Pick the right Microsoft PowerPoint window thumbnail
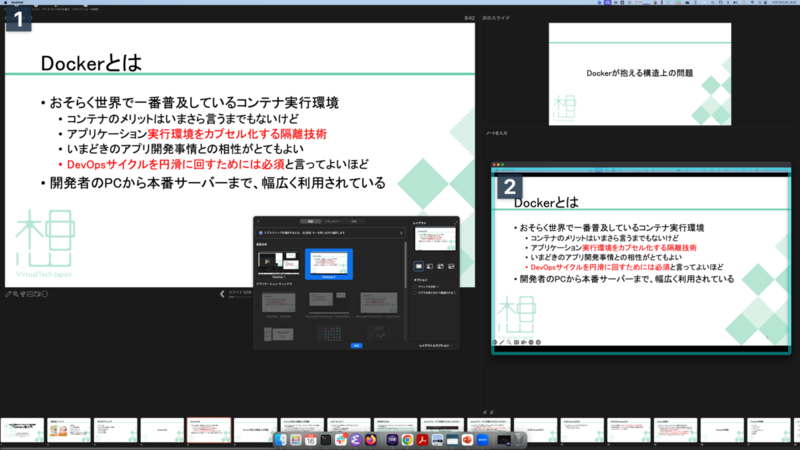 click(379, 303)
